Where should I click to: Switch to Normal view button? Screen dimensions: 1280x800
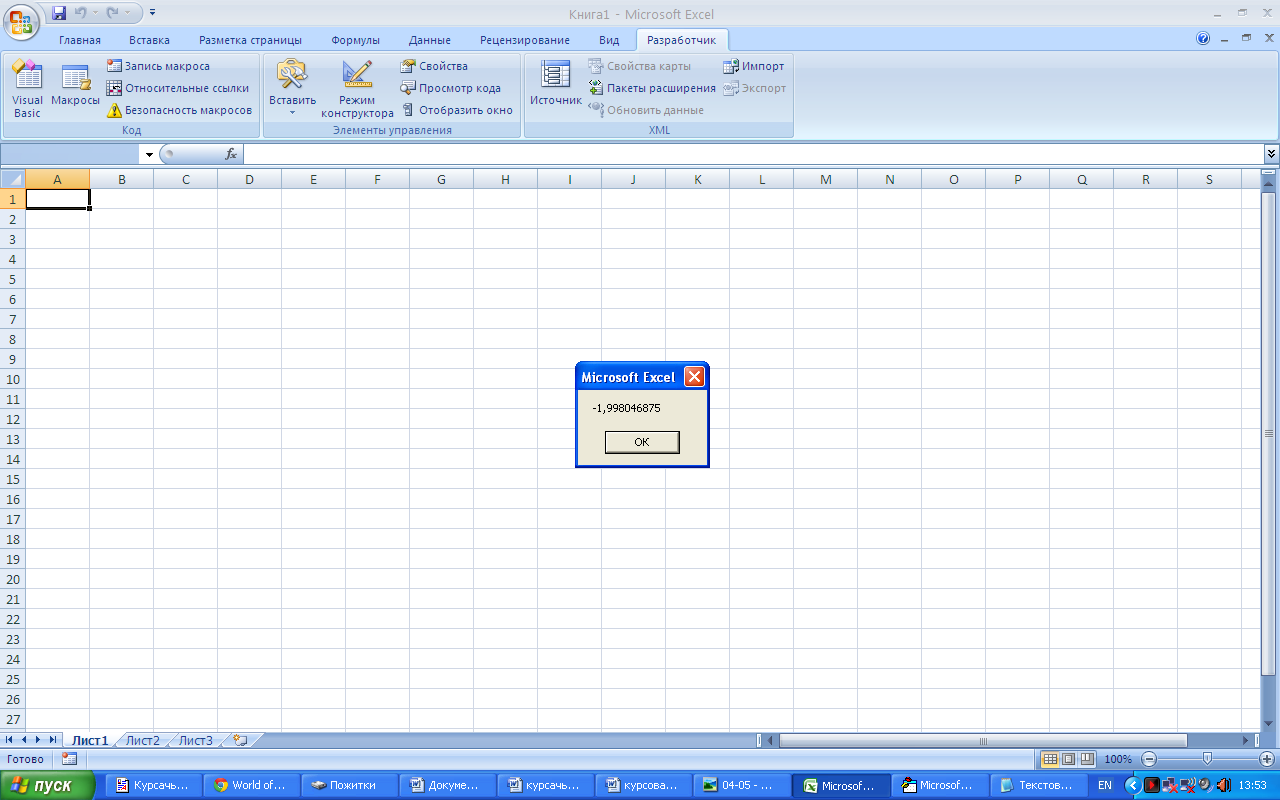(1050, 759)
